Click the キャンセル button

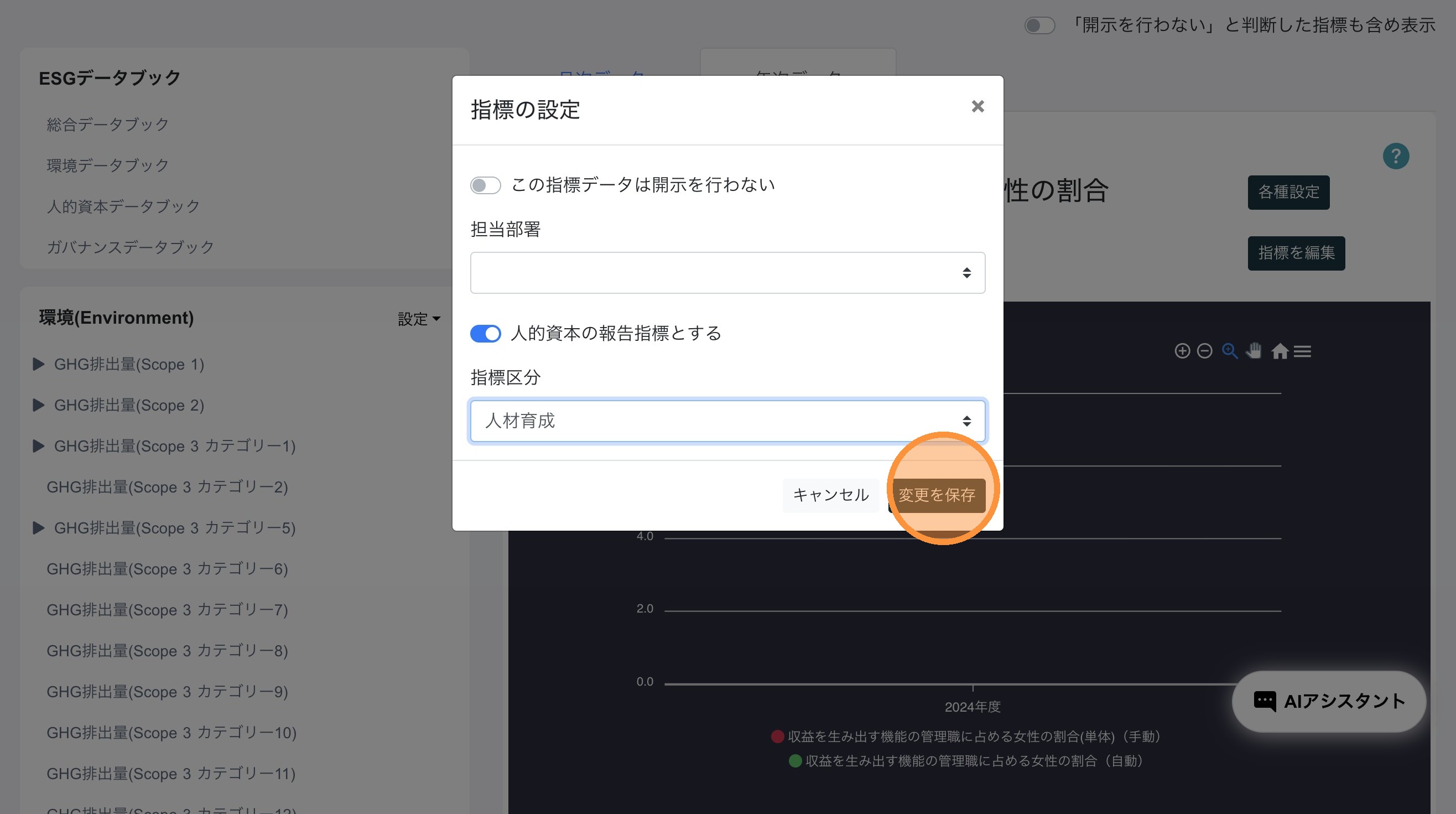pyautogui.click(x=830, y=495)
